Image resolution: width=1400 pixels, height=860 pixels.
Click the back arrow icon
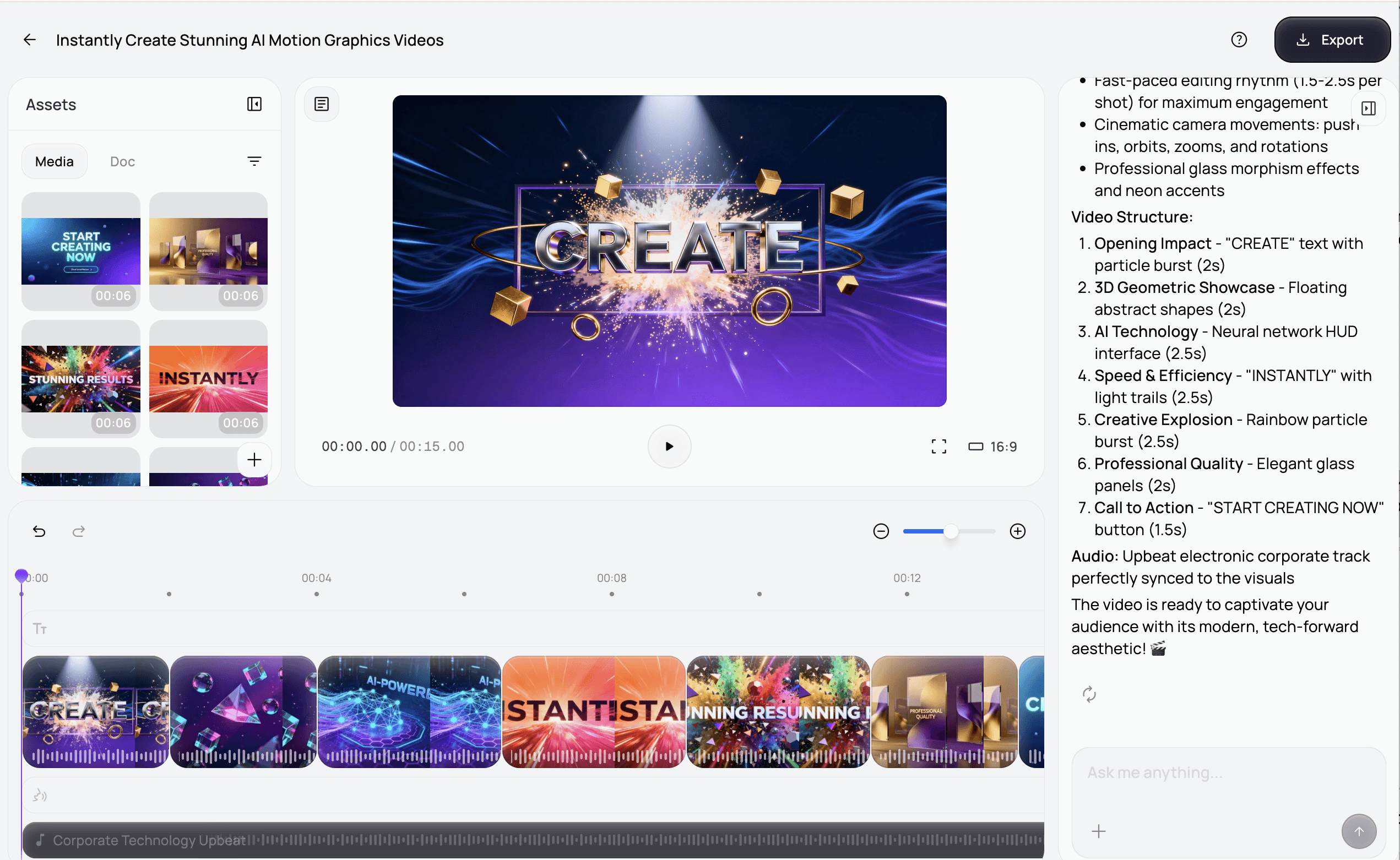(30, 40)
